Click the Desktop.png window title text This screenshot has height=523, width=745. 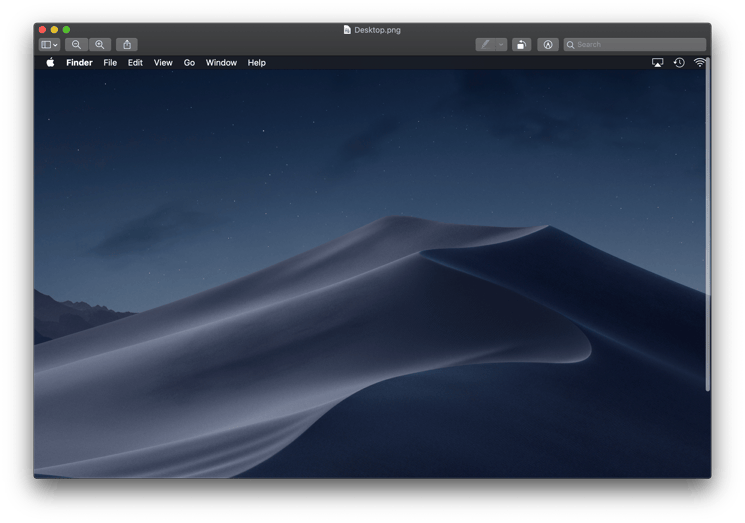point(377,30)
